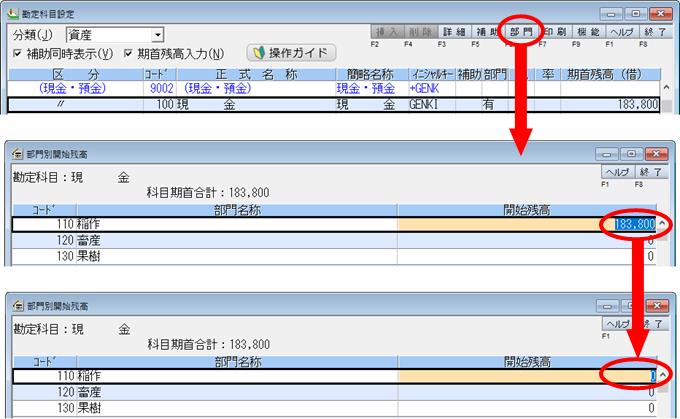Click the 稲作 開始残高 field showing 0
The height and width of the screenshot is (419, 680).
527,376
